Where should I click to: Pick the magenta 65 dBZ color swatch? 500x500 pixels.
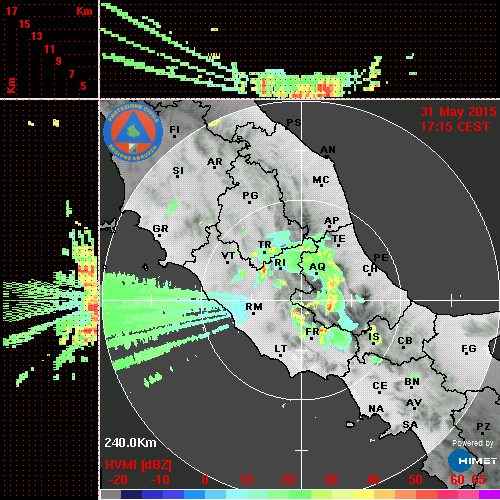point(489,495)
